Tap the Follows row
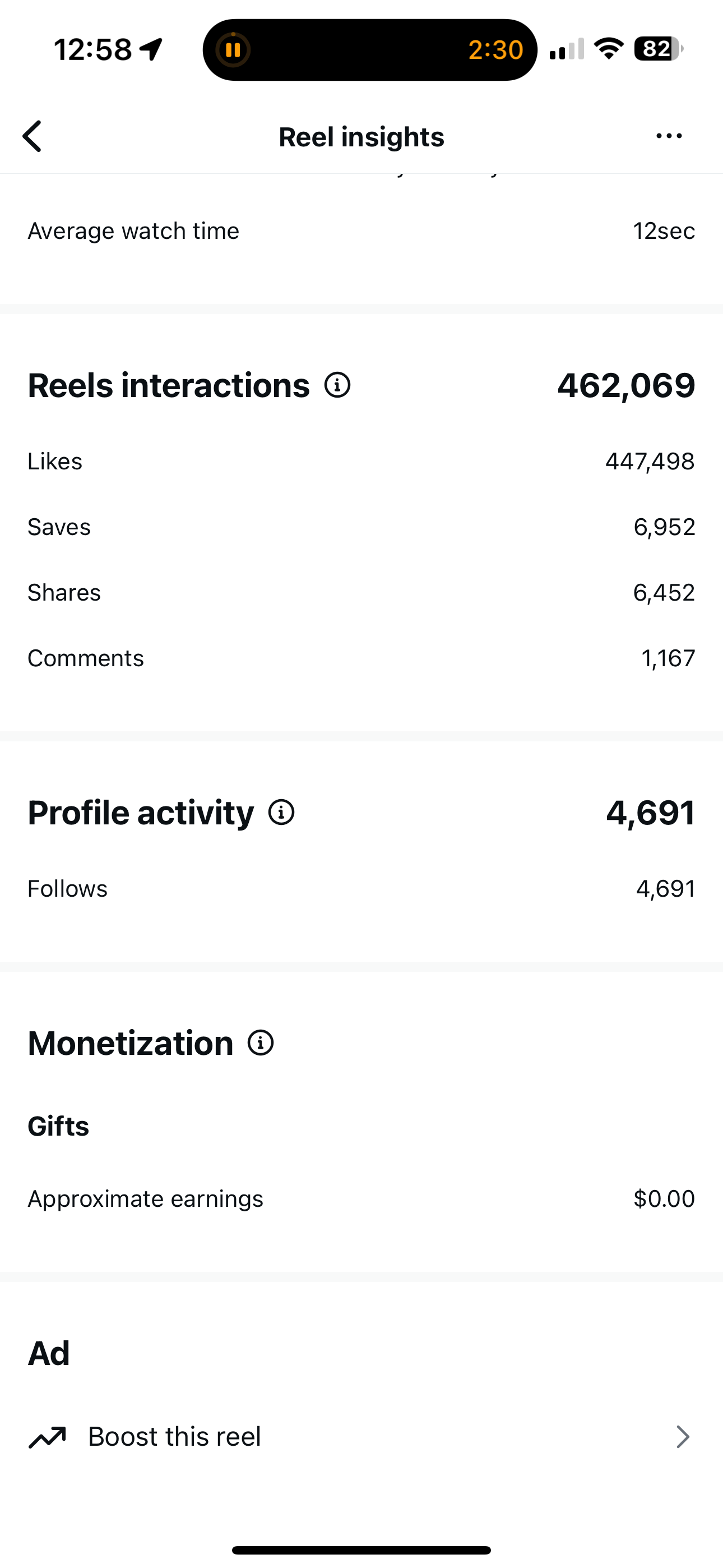The width and height of the screenshot is (723, 1568). (361, 889)
